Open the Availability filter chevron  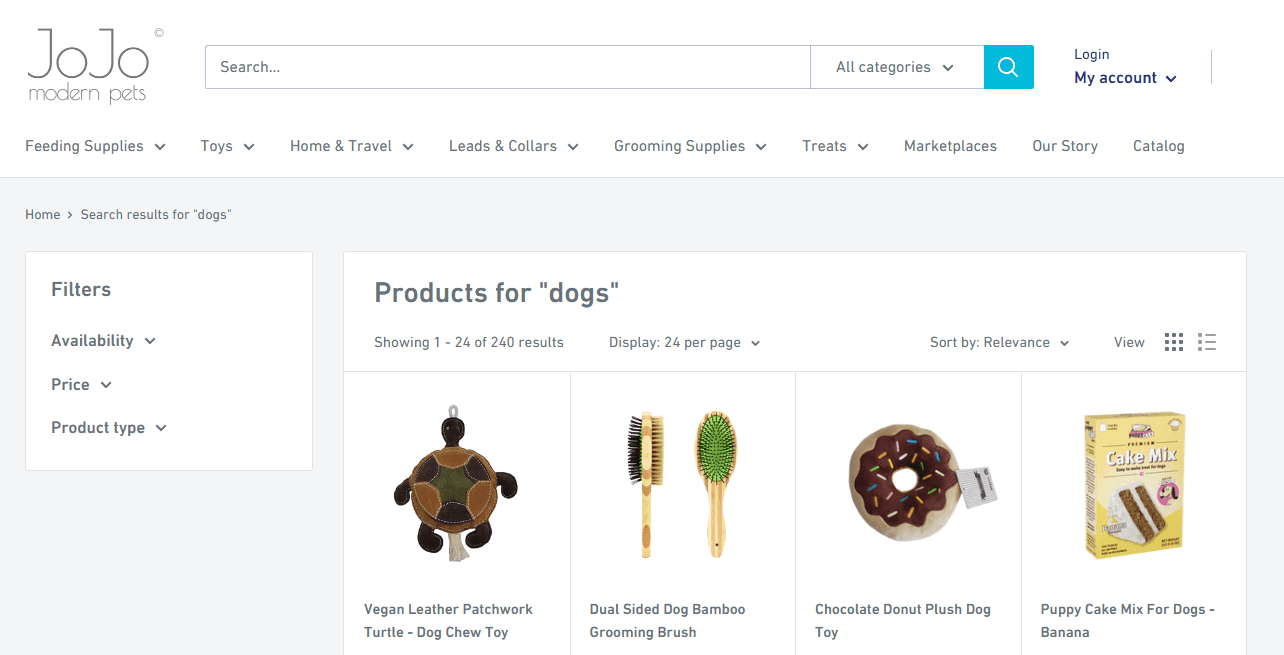click(151, 341)
